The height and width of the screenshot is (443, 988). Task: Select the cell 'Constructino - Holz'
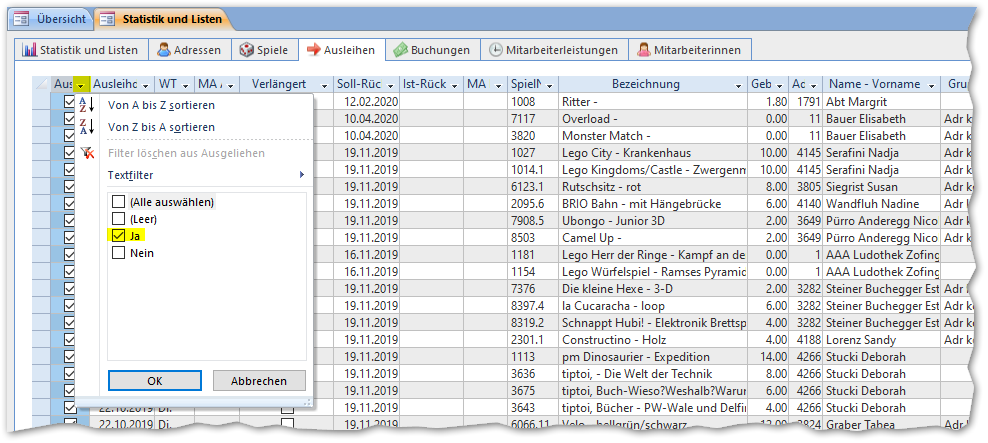click(x=653, y=340)
